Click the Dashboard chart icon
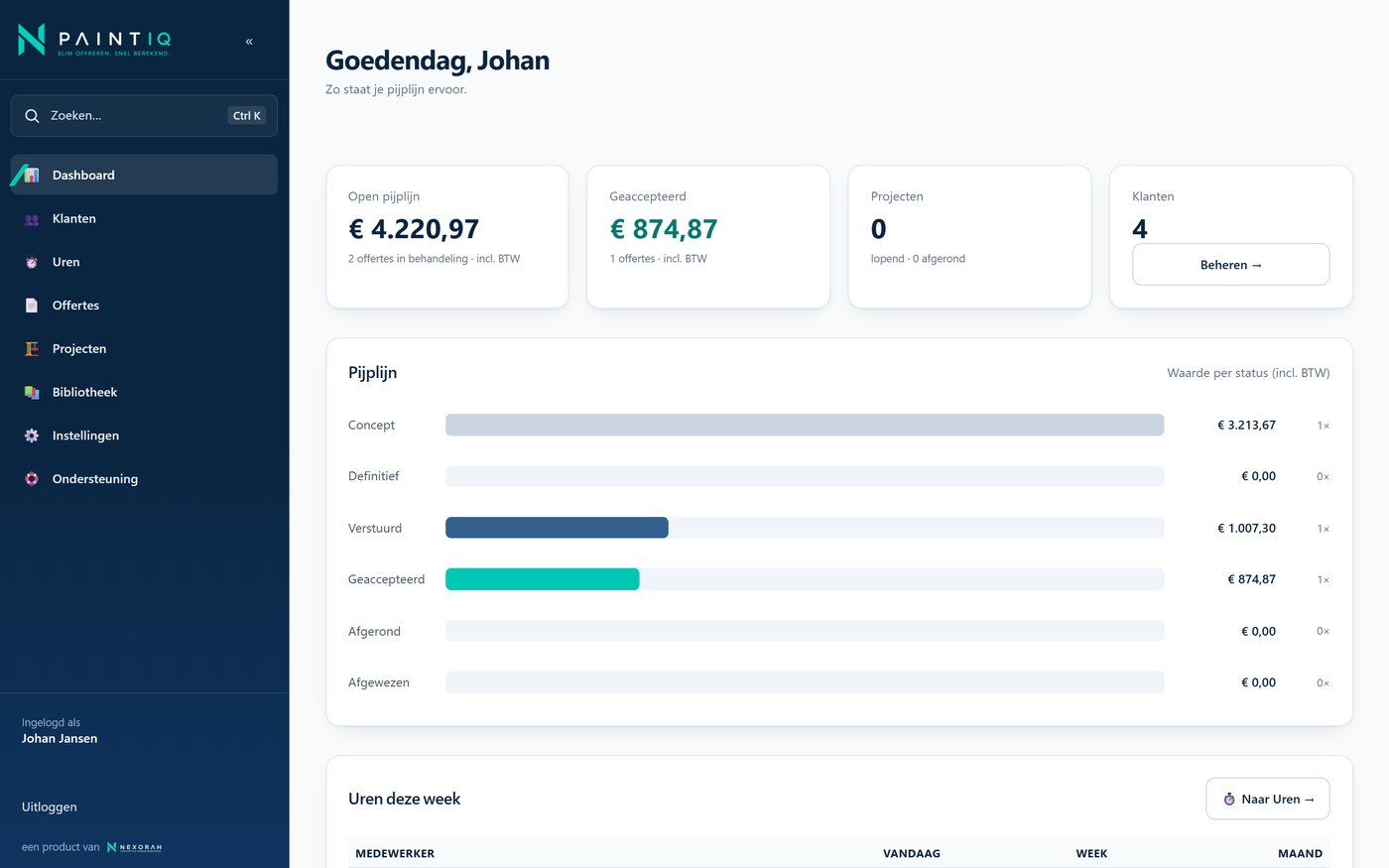This screenshot has width=1389, height=868. click(x=32, y=175)
